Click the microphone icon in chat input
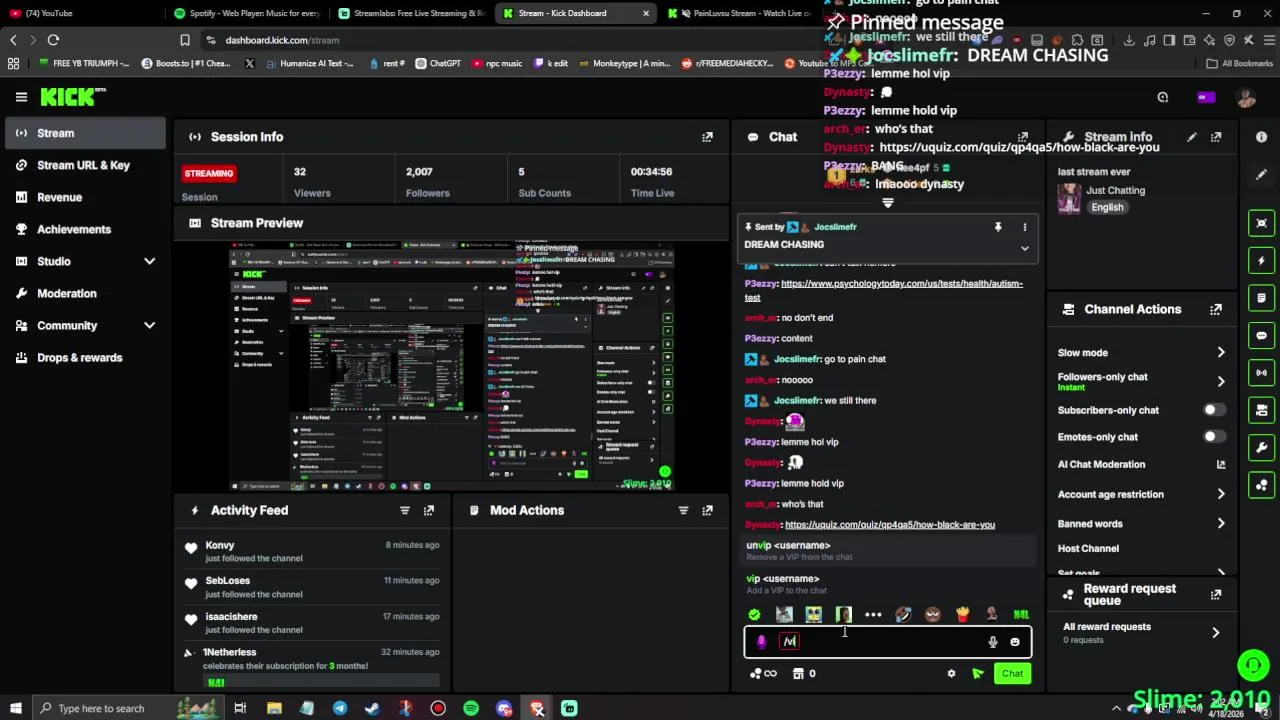Image resolution: width=1280 pixels, height=720 pixels. tap(992, 642)
